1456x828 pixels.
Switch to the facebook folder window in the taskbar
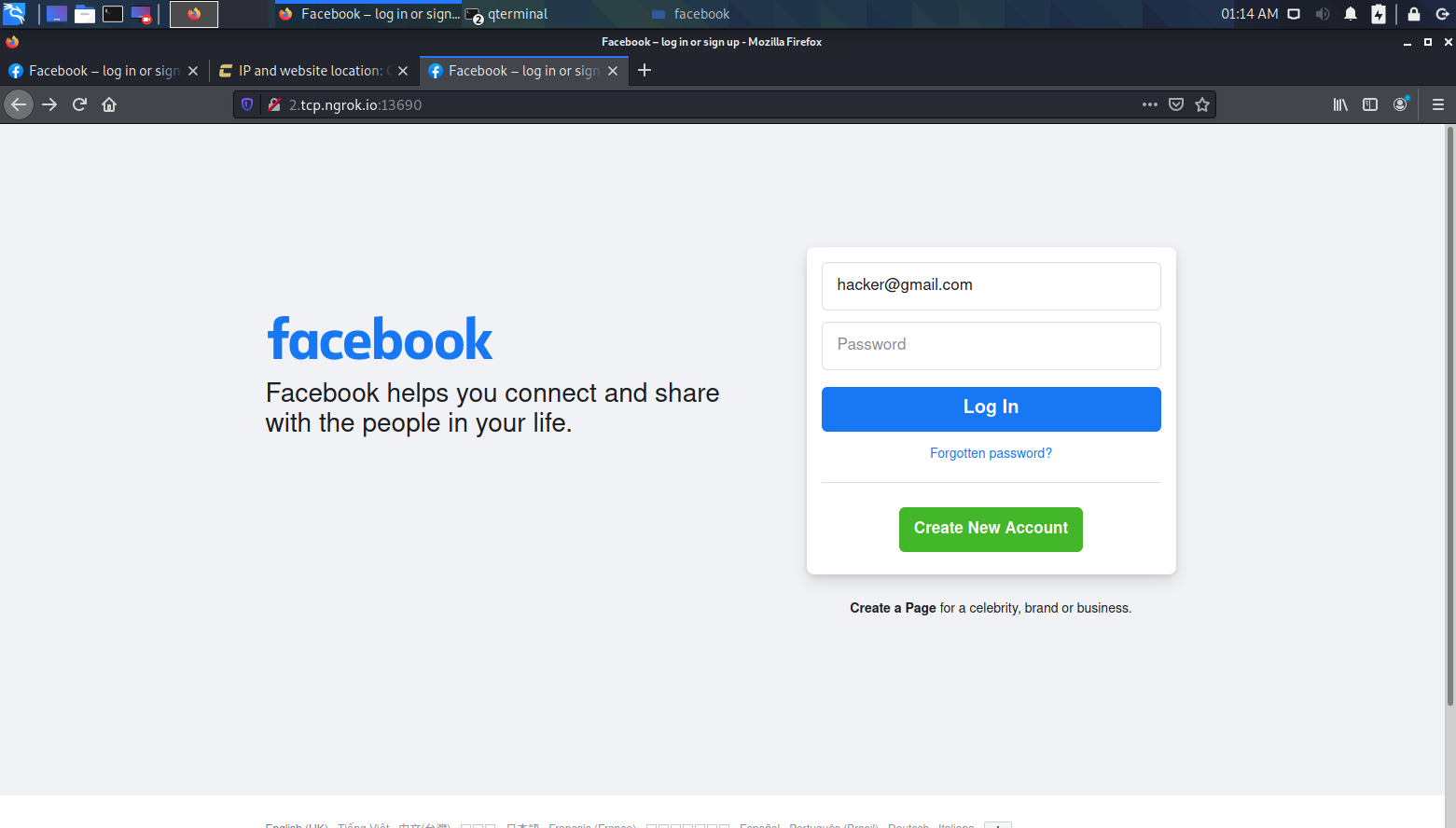691,14
